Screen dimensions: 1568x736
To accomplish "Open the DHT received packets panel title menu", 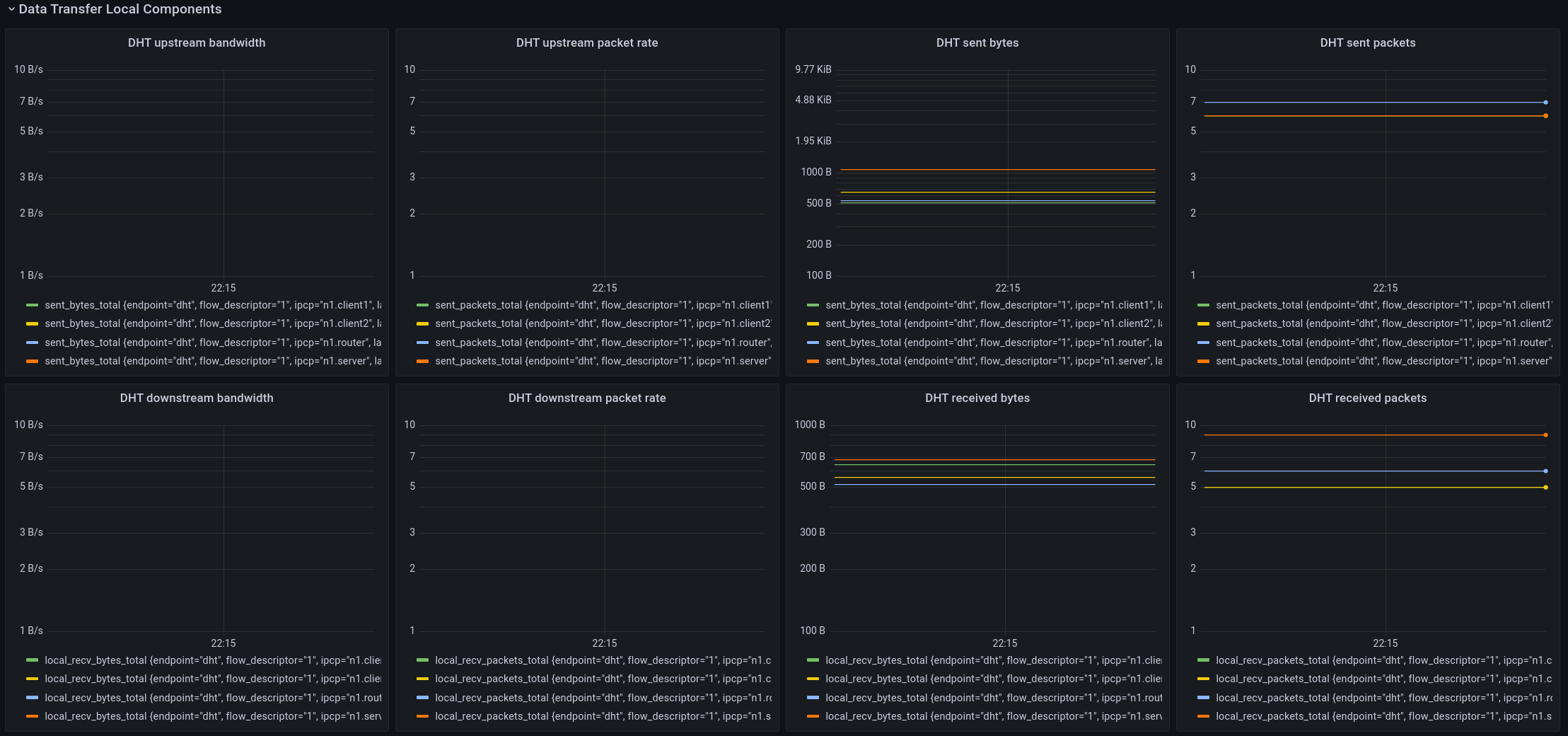I will pyautogui.click(x=1367, y=398).
